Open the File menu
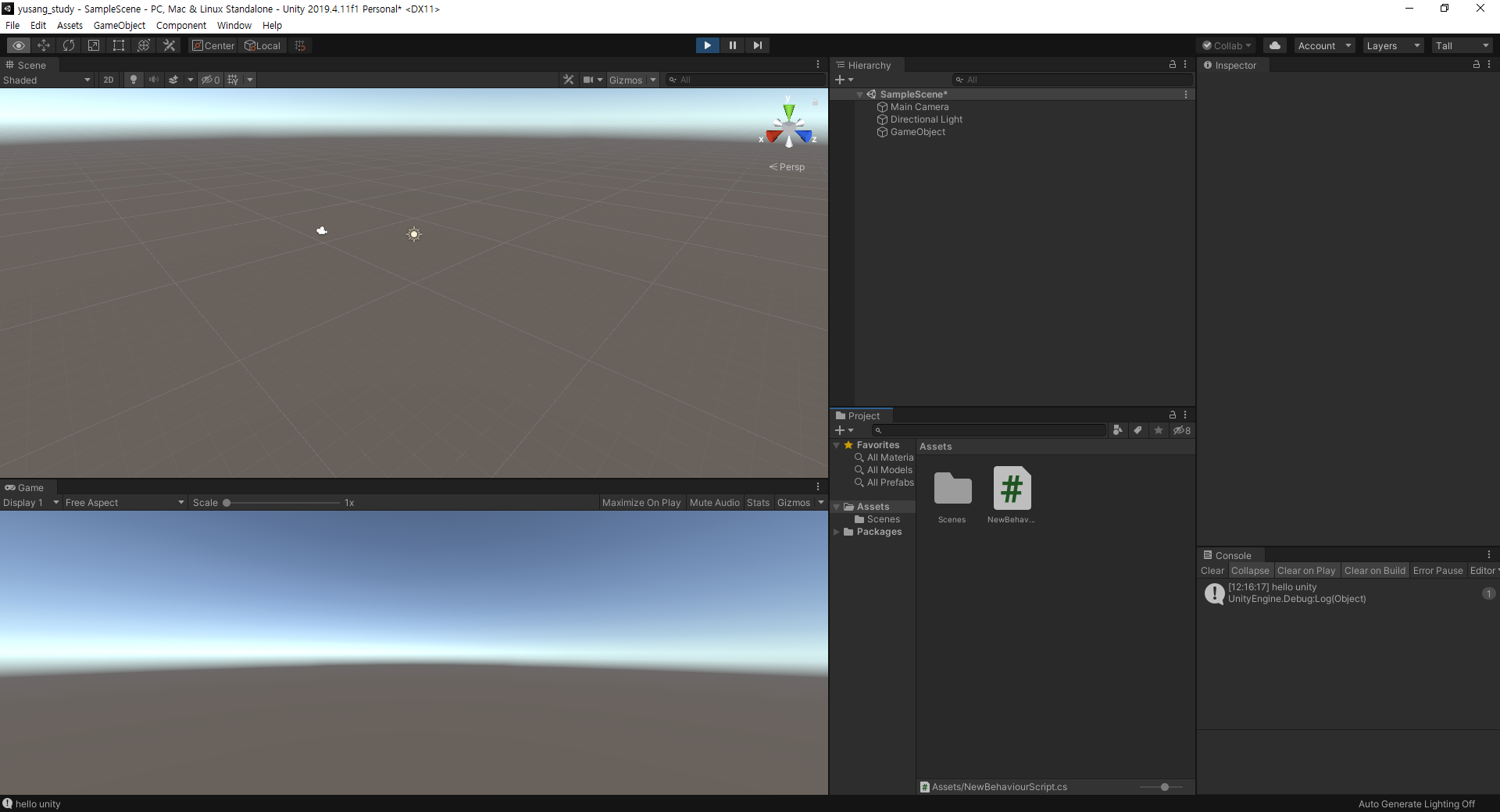 (12, 25)
